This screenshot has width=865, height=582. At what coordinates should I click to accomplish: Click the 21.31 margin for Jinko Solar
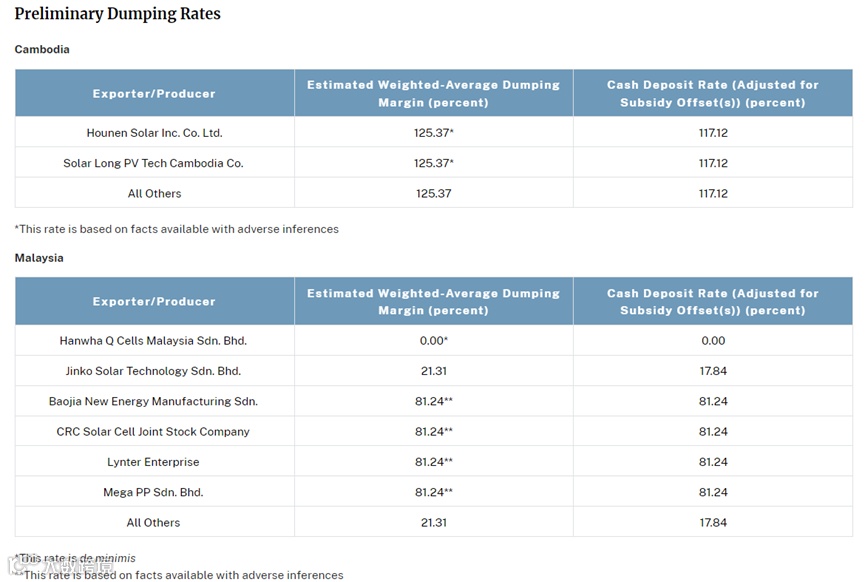tap(434, 371)
